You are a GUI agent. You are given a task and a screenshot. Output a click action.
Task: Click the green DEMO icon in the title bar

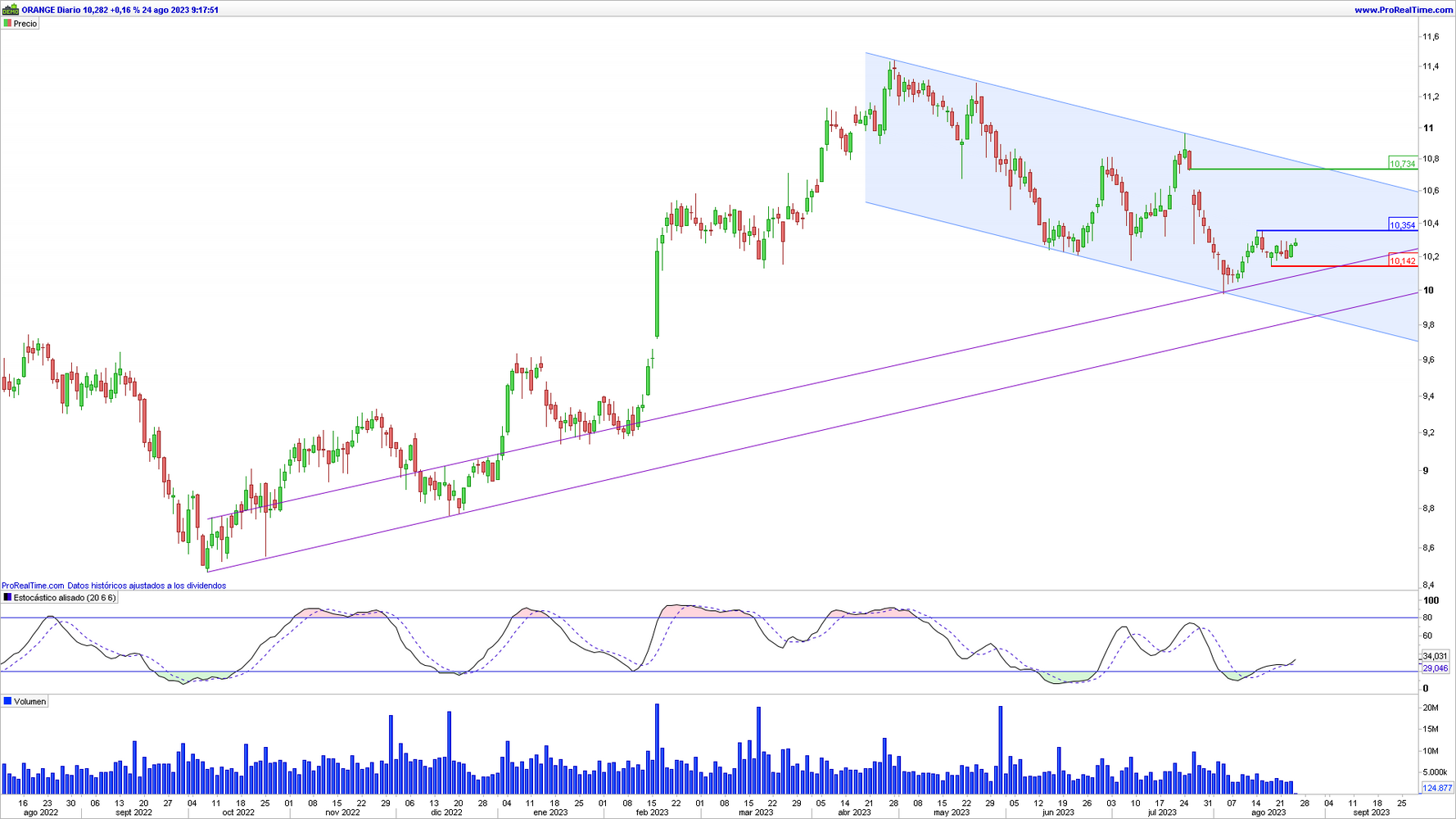point(10,10)
